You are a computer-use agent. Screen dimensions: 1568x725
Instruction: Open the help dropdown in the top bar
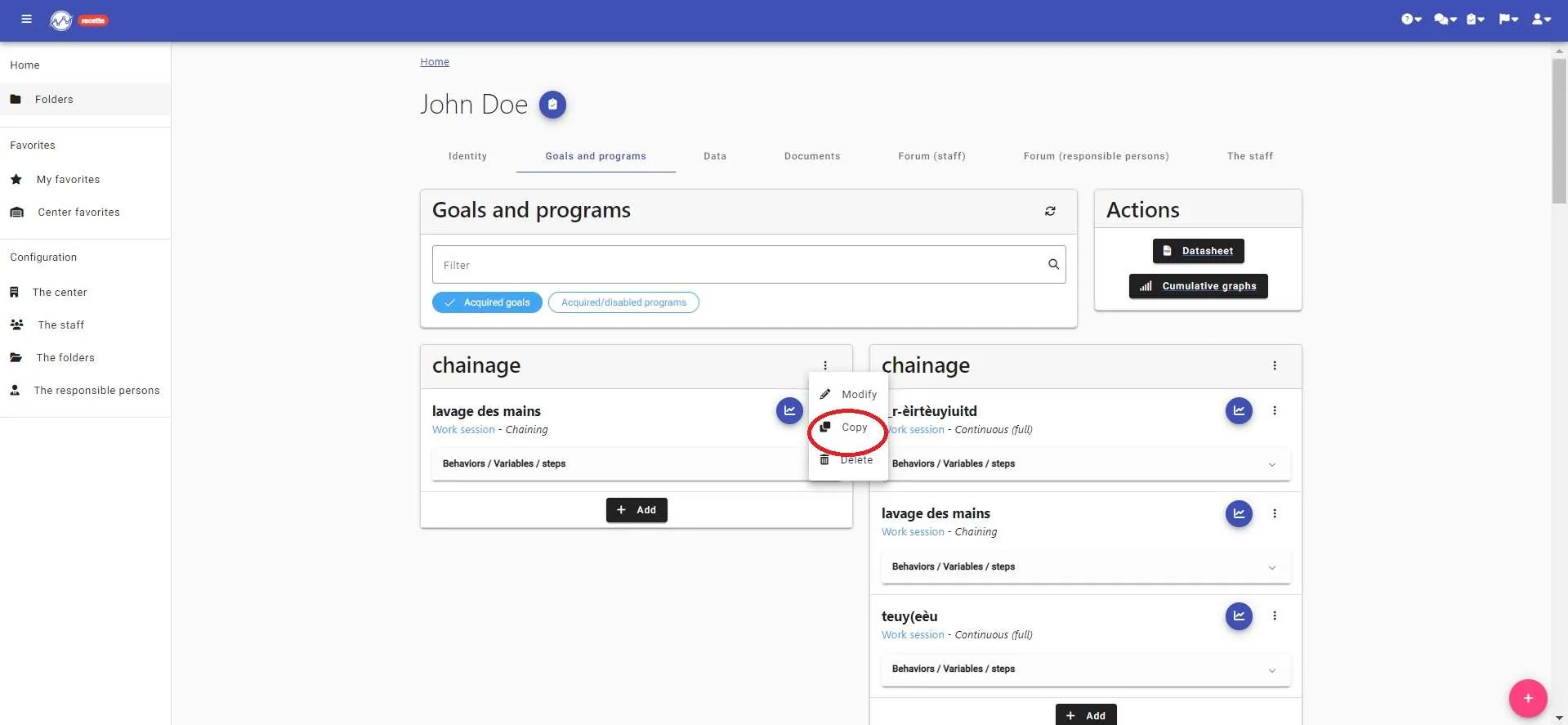(x=1411, y=20)
